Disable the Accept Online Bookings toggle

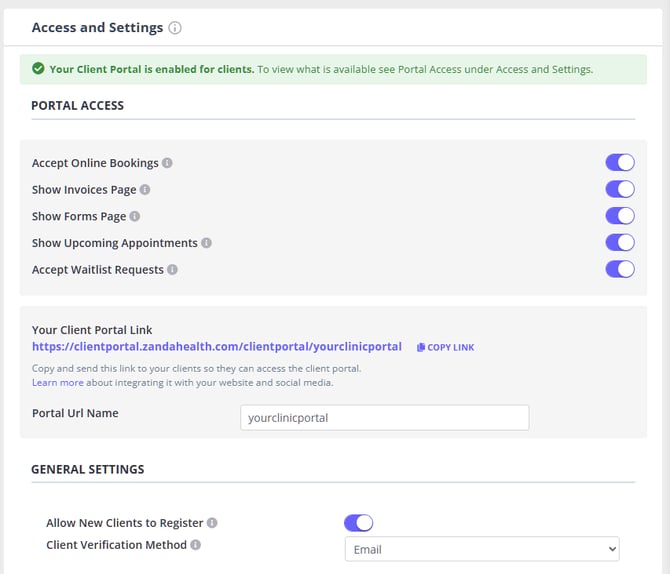pyautogui.click(x=619, y=163)
